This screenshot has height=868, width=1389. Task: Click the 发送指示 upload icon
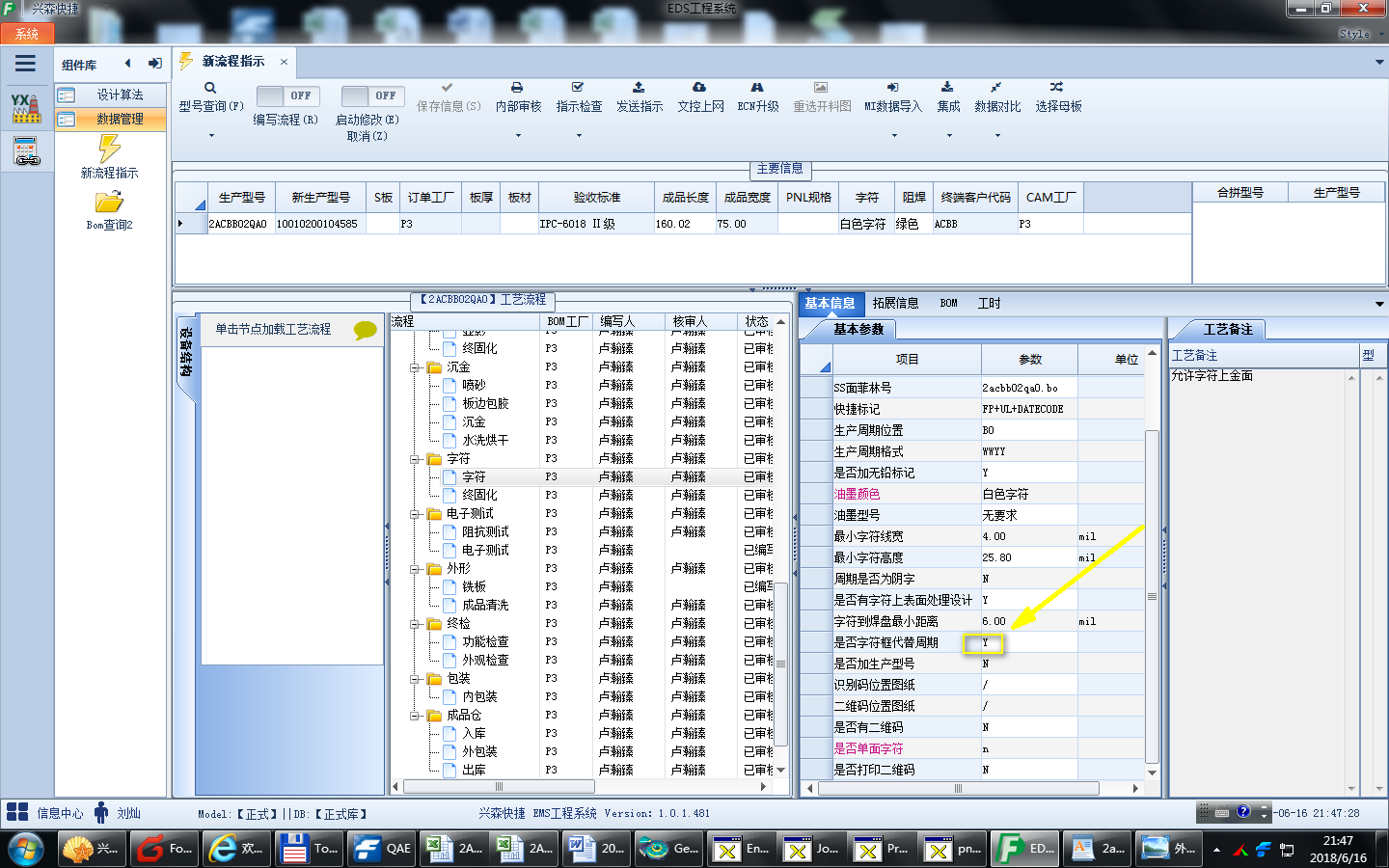(x=639, y=88)
